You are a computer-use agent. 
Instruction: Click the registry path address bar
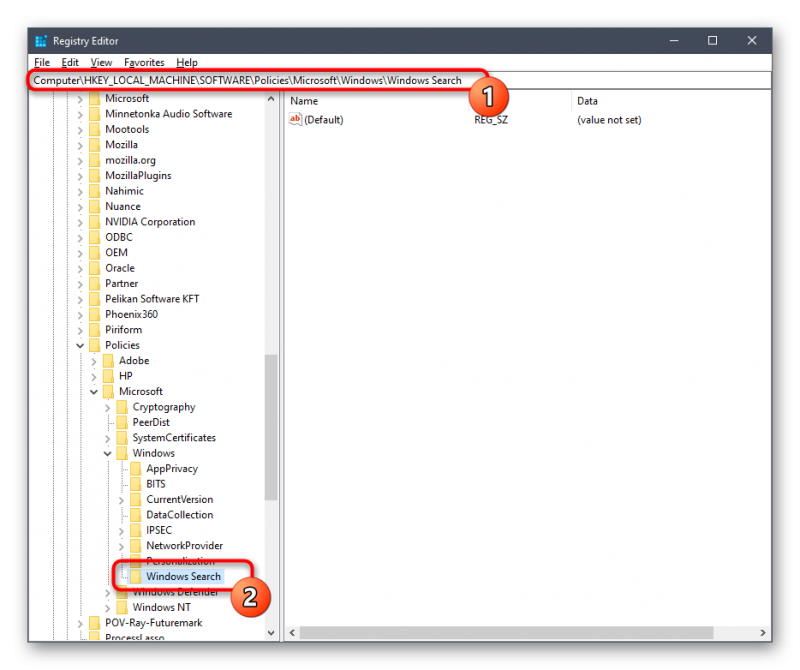click(x=399, y=81)
